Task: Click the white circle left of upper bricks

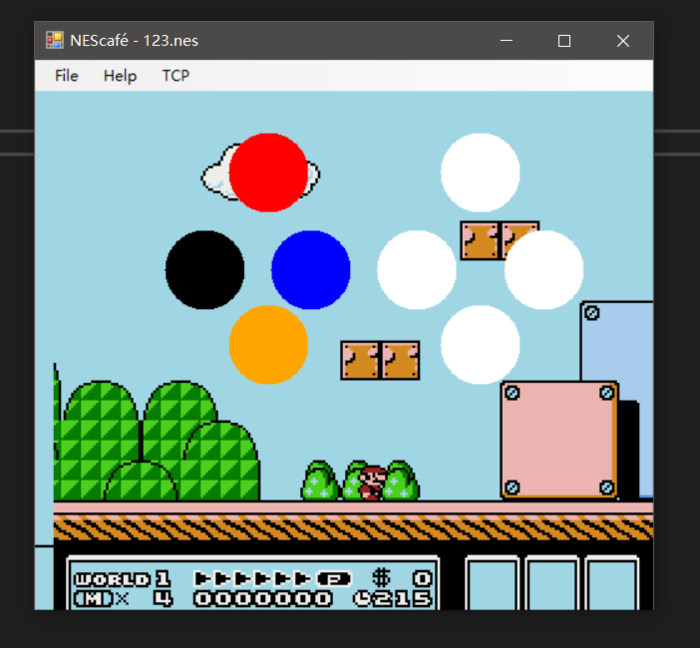Action: 416,269
